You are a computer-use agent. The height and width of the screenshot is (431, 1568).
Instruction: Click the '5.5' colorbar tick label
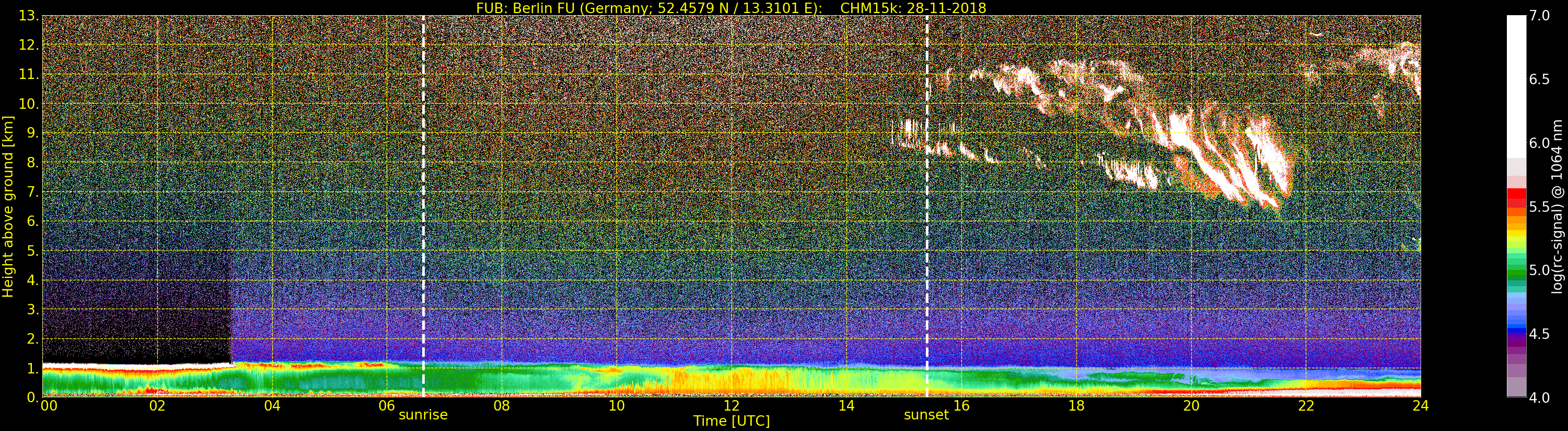pyautogui.click(x=1540, y=207)
